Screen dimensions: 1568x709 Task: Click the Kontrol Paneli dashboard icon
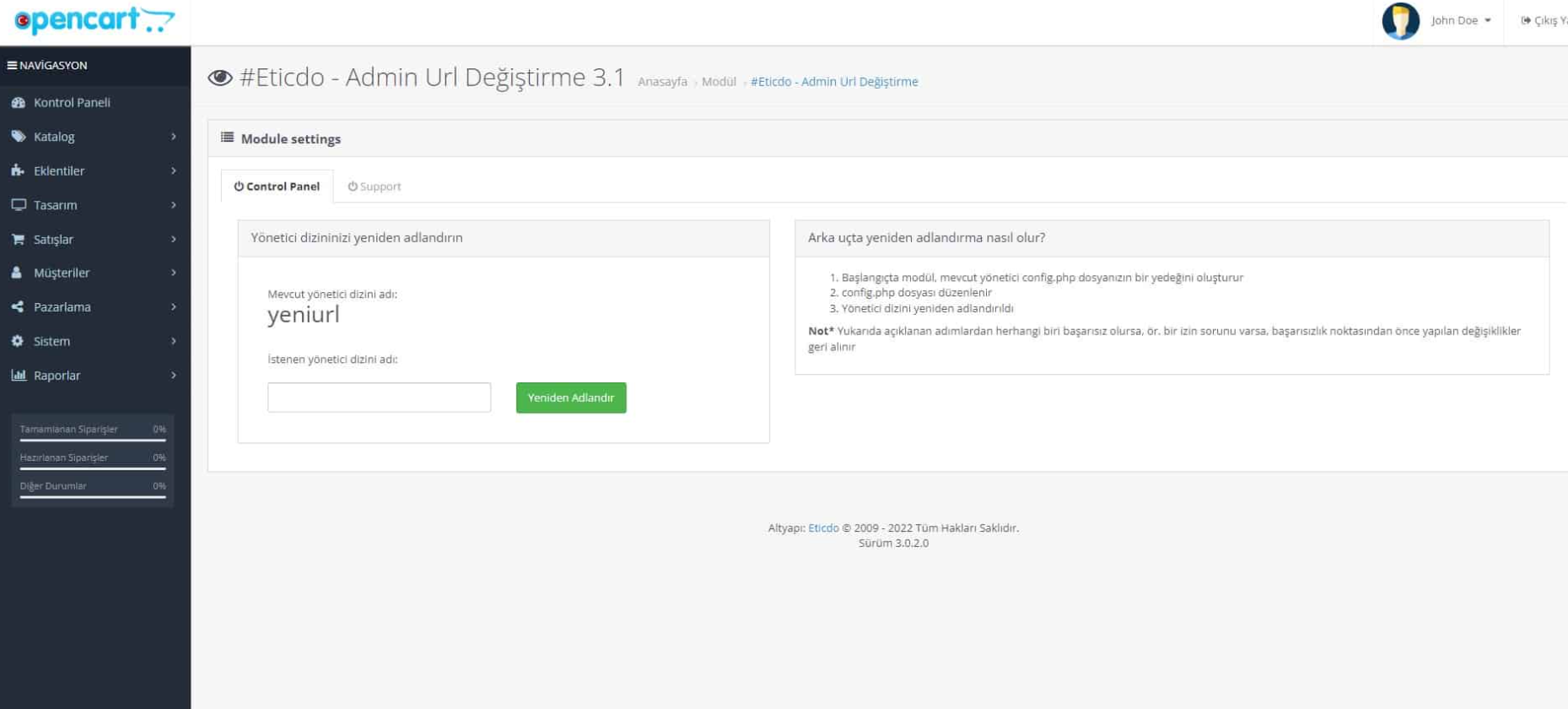pyautogui.click(x=18, y=102)
